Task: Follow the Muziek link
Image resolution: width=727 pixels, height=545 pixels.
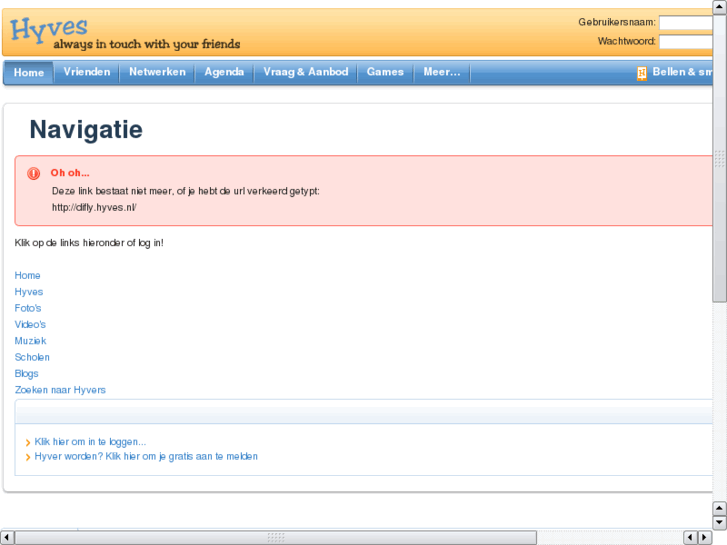Action: click(x=31, y=341)
